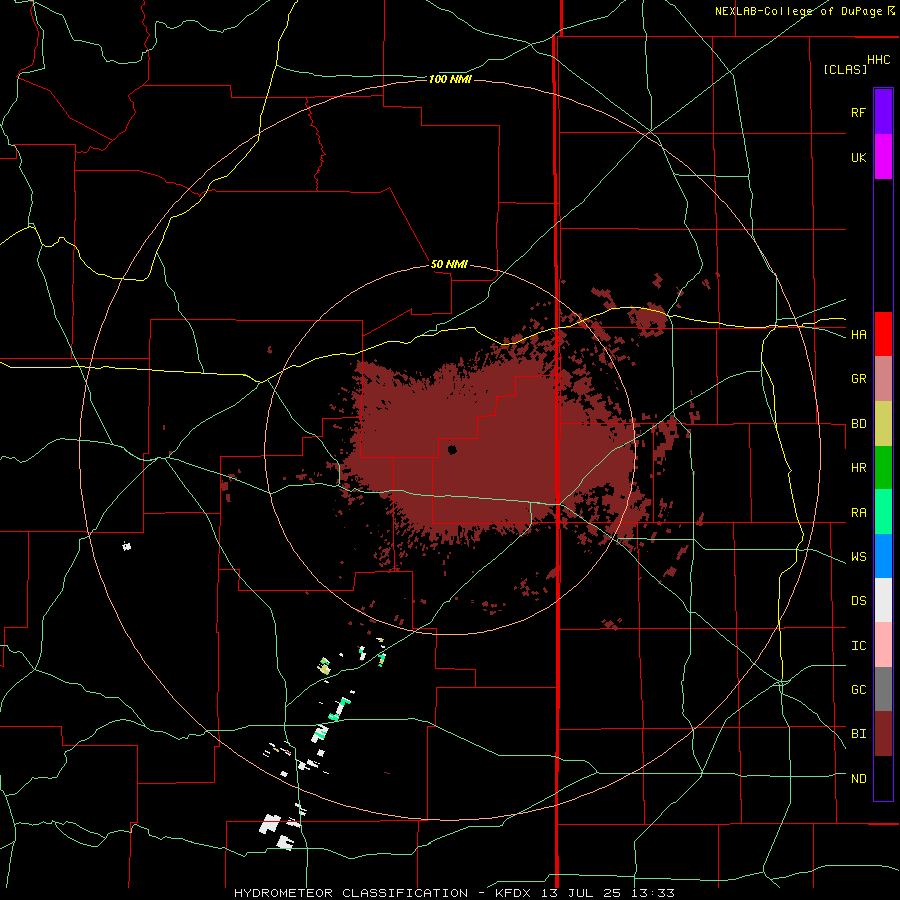The width and height of the screenshot is (900, 900).
Task: Click the UK legend label
Action: coord(858,157)
